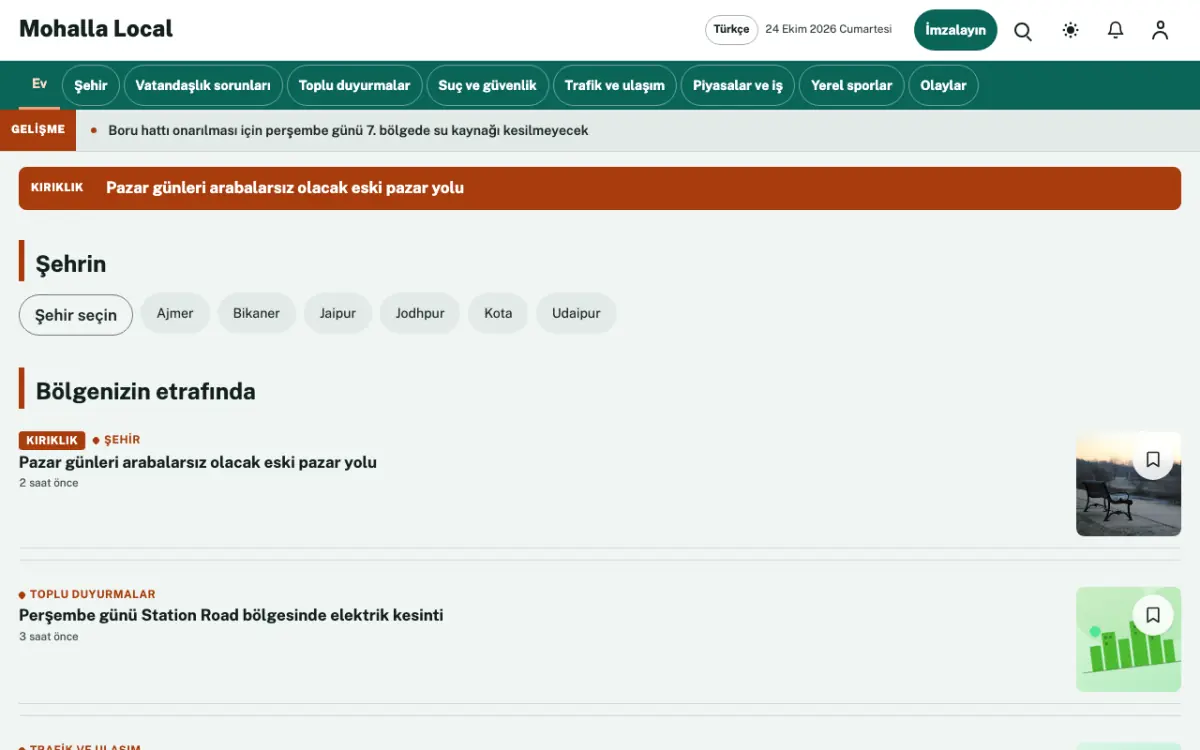The height and width of the screenshot is (750, 1200).
Task: Read the Perşembe günü Station Road headline
Action: coord(231,615)
